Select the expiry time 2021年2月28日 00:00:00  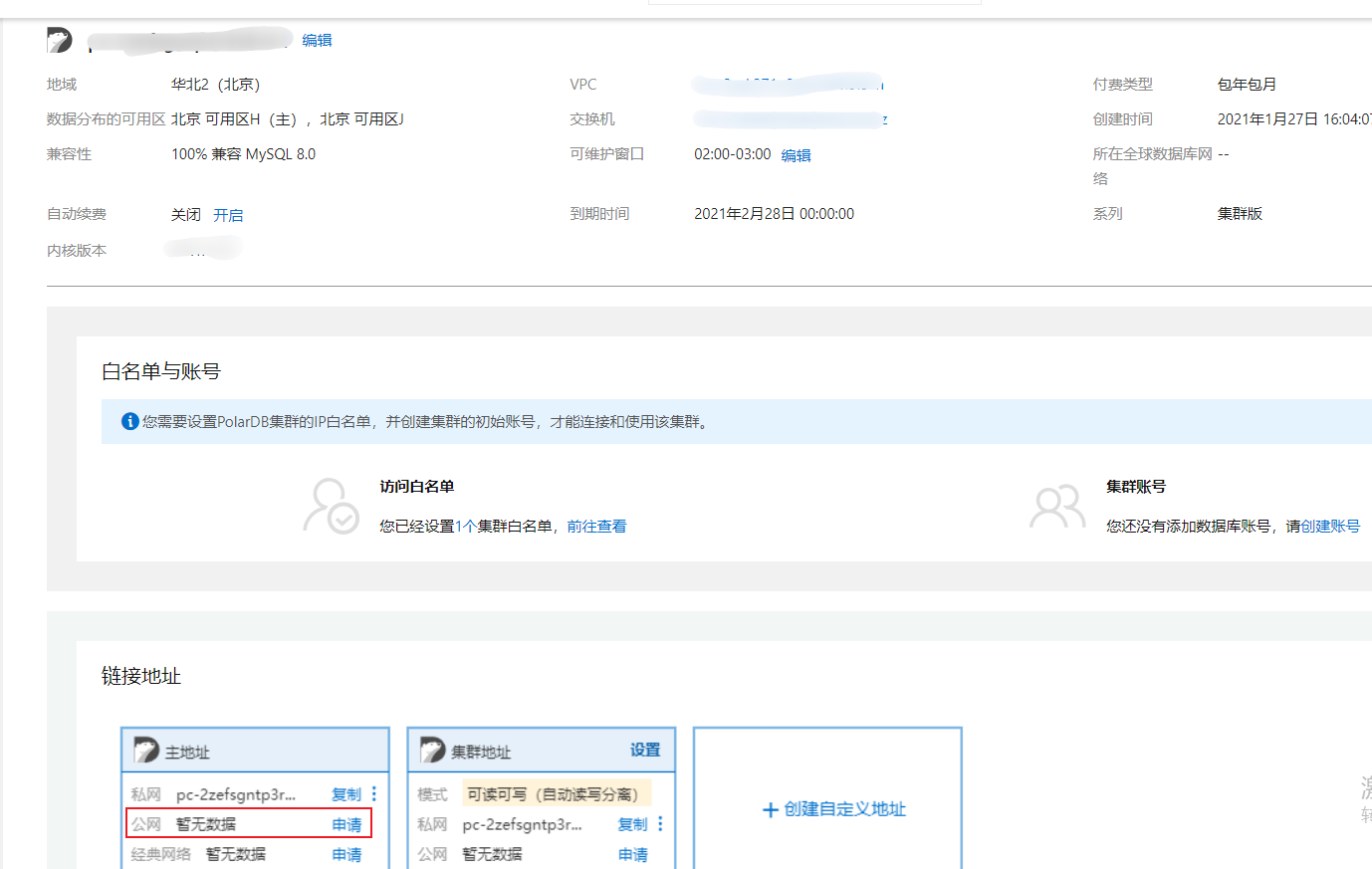coord(774,214)
